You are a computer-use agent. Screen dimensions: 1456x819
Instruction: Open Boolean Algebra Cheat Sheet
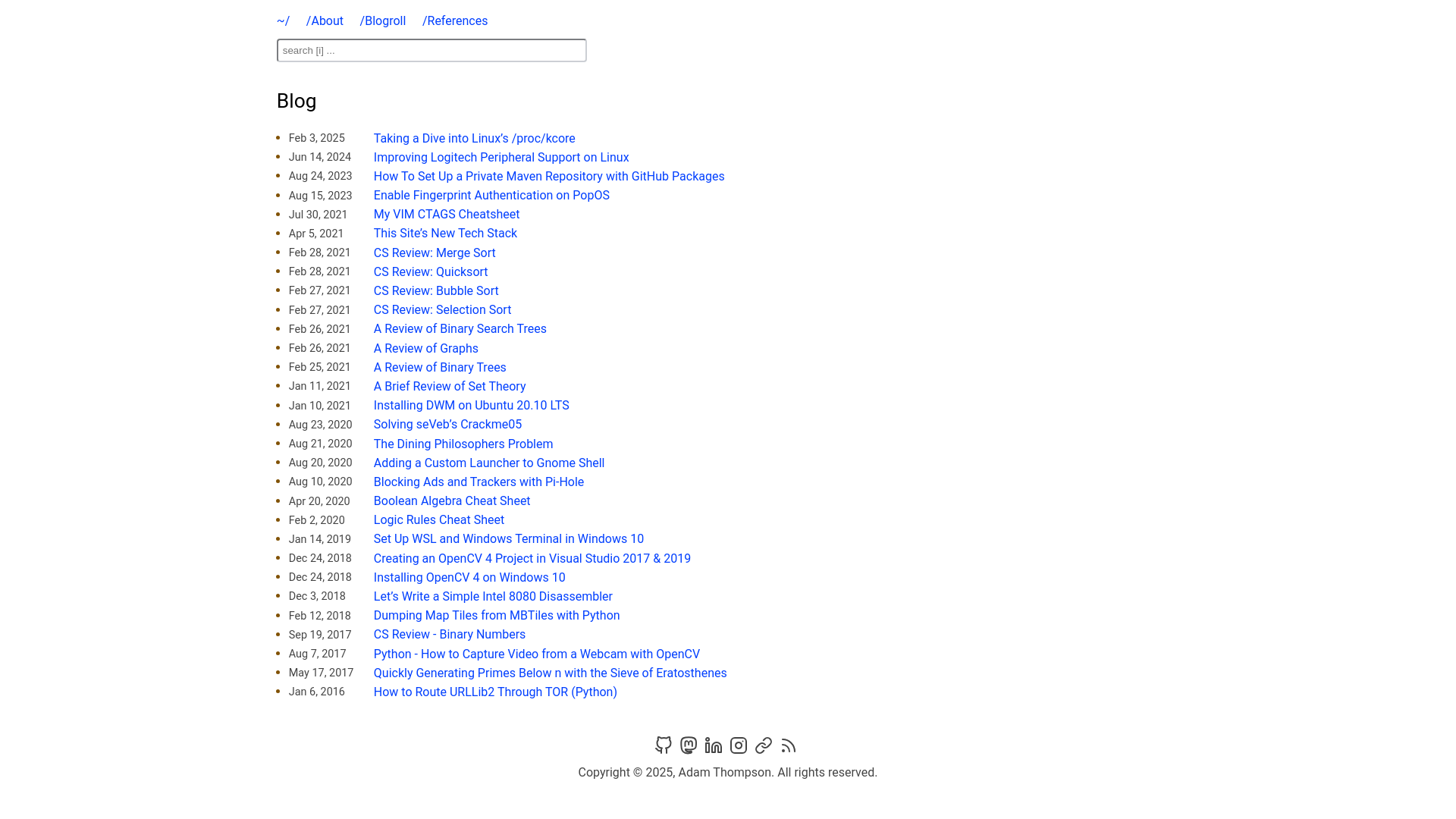coord(452,501)
